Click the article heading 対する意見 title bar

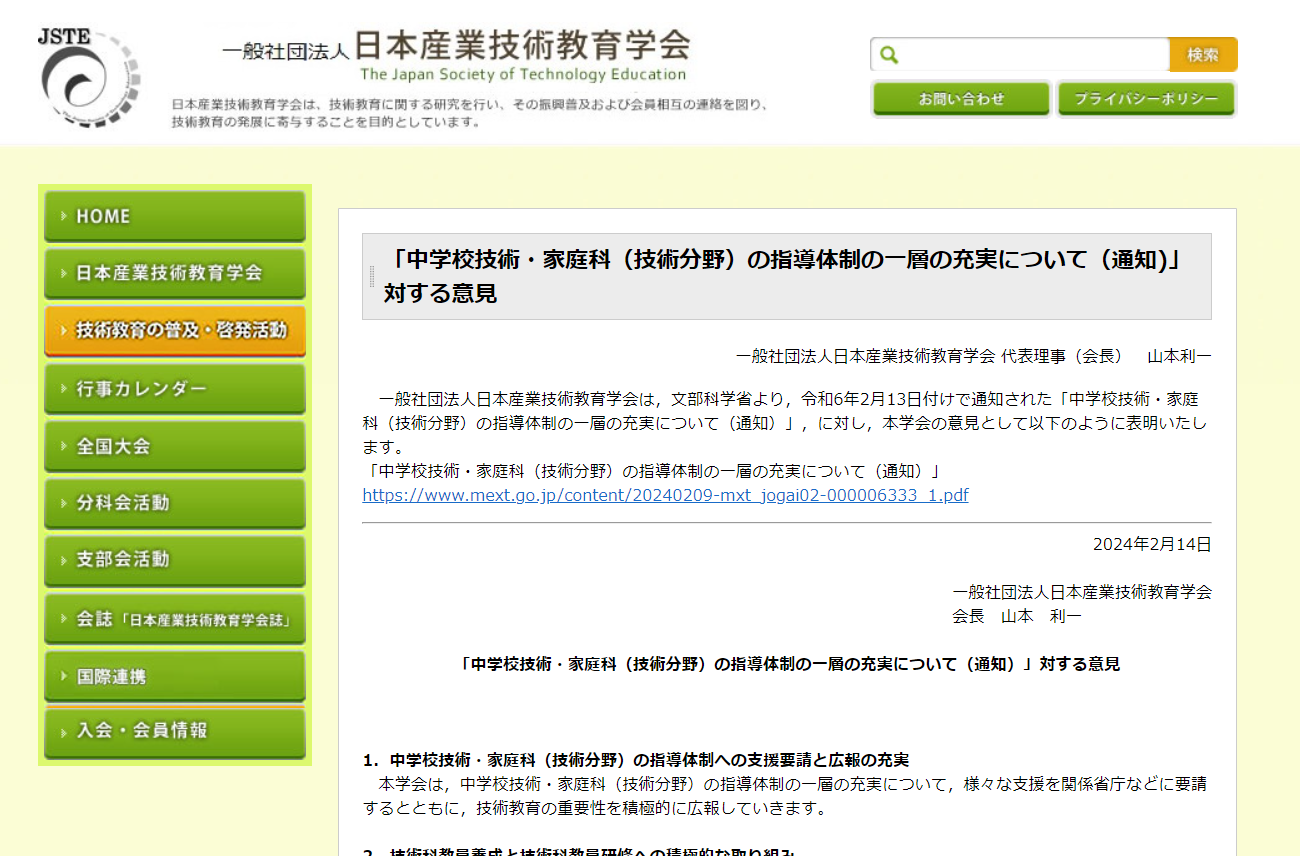pos(786,276)
